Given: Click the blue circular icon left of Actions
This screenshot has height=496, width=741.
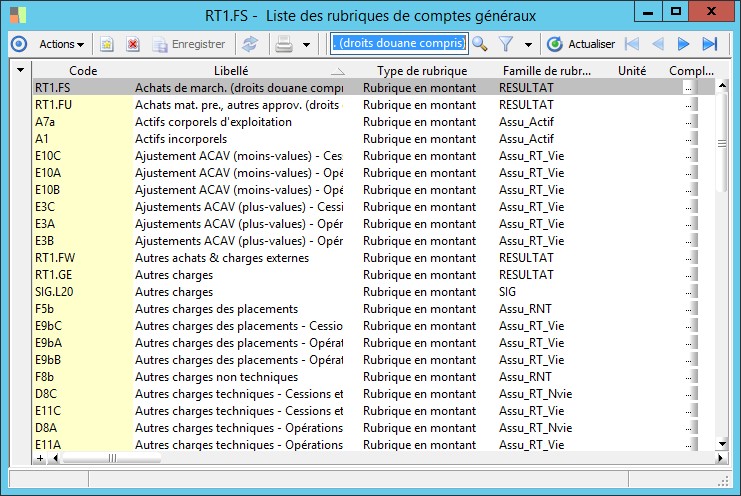Looking at the screenshot, I should click(x=18, y=44).
